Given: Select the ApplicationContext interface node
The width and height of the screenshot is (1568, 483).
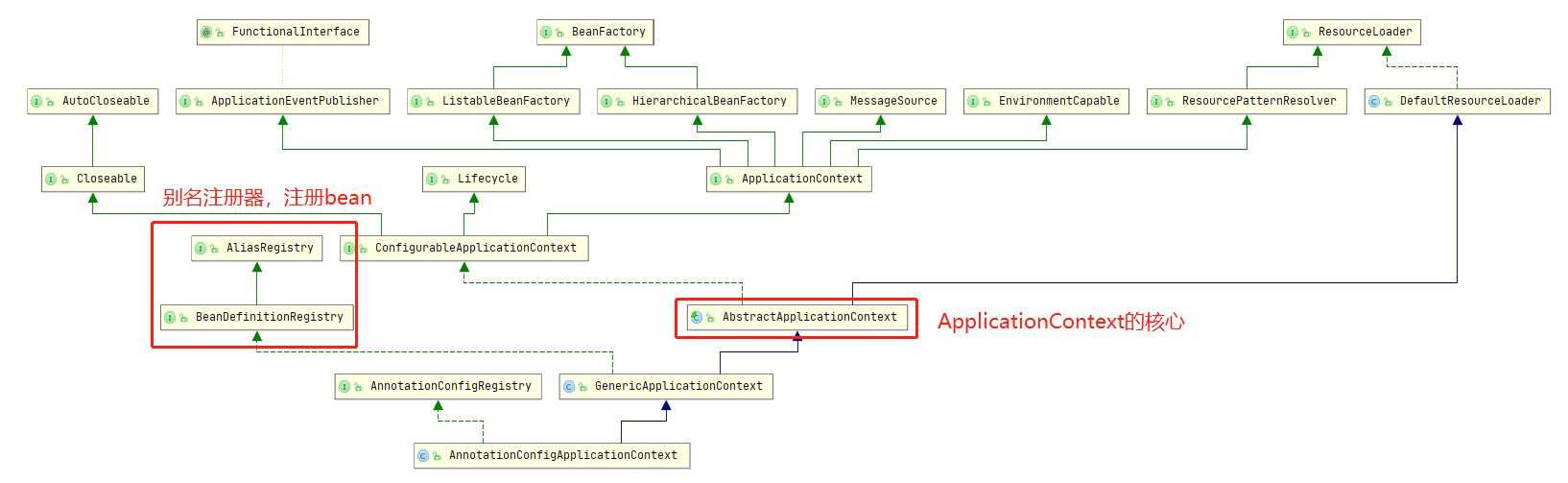Looking at the screenshot, I should [x=789, y=179].
